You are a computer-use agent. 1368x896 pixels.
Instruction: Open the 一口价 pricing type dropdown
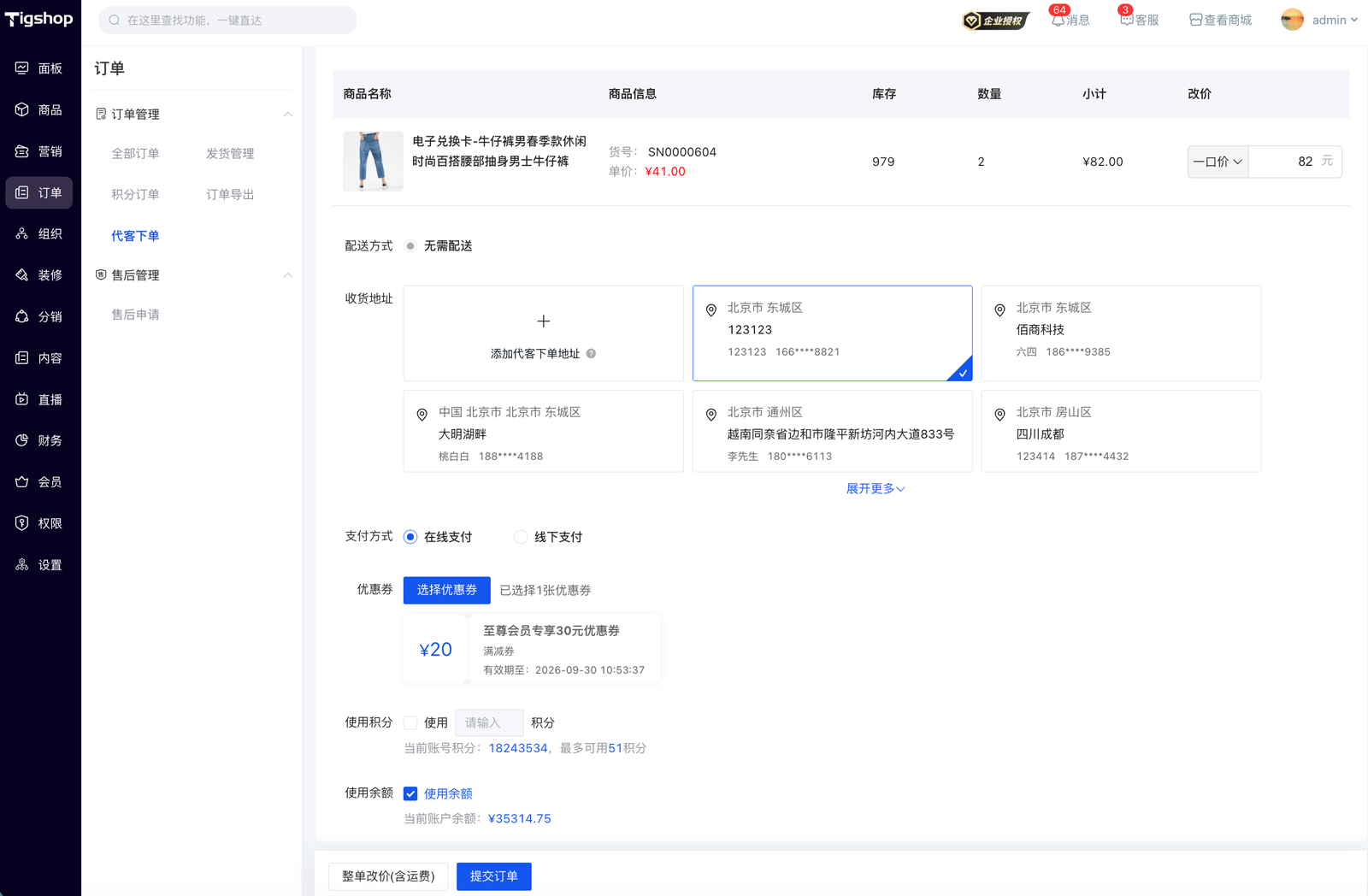(1218, 162)
